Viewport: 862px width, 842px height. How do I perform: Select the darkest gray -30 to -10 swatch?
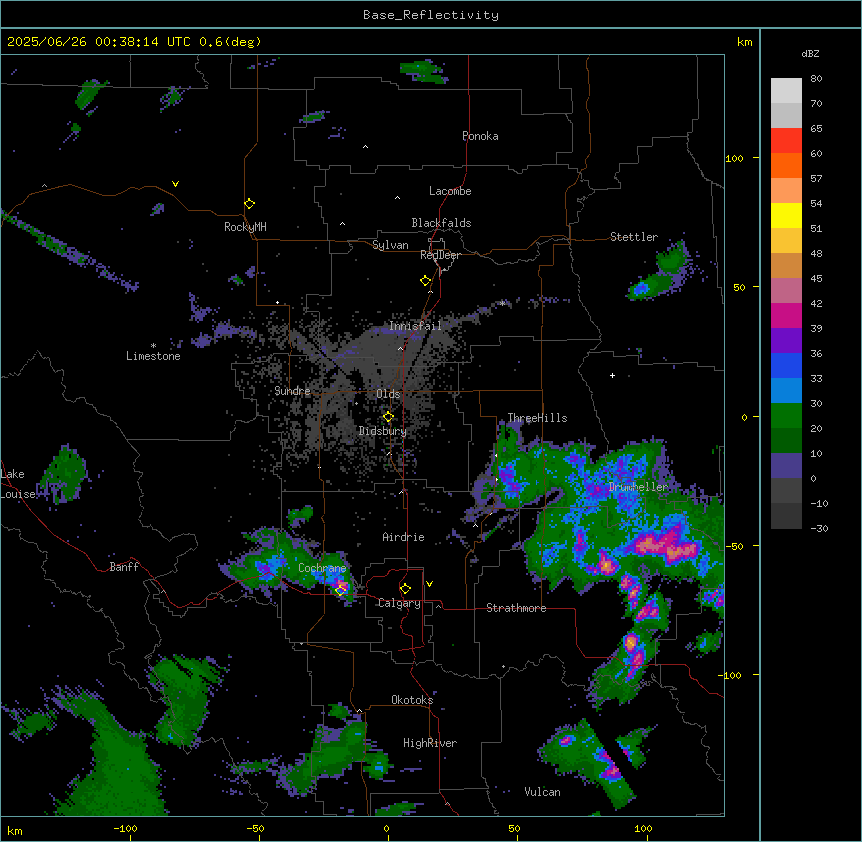(x=786, y=516)
